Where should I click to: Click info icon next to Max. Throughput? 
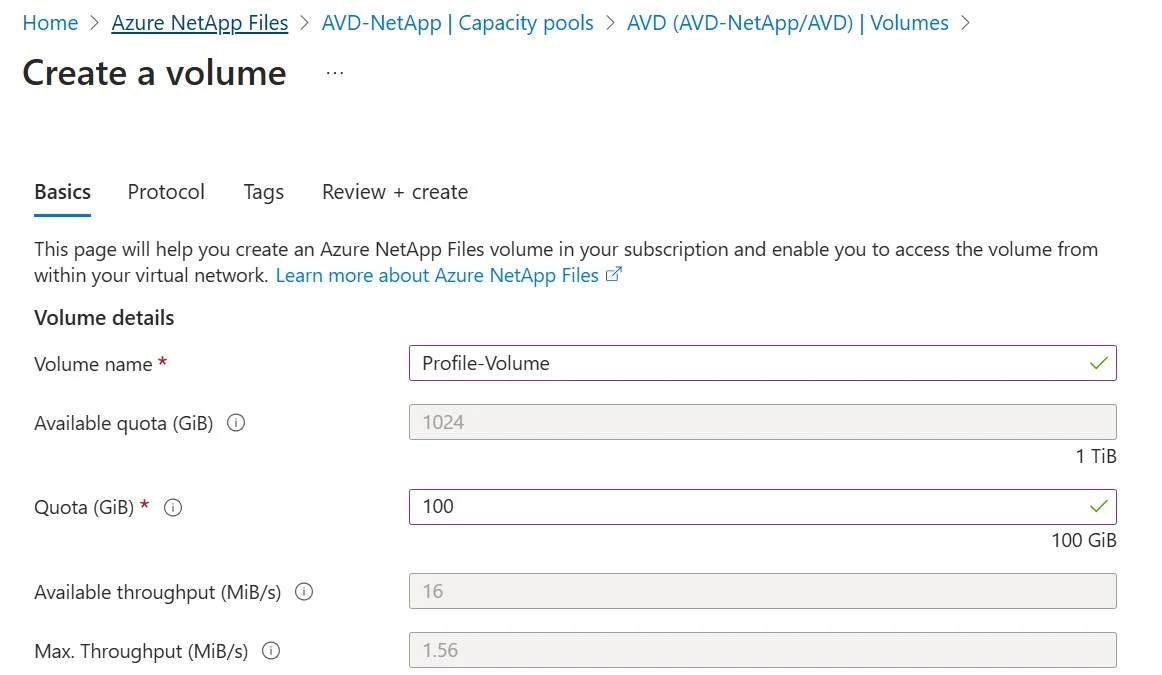270,651
